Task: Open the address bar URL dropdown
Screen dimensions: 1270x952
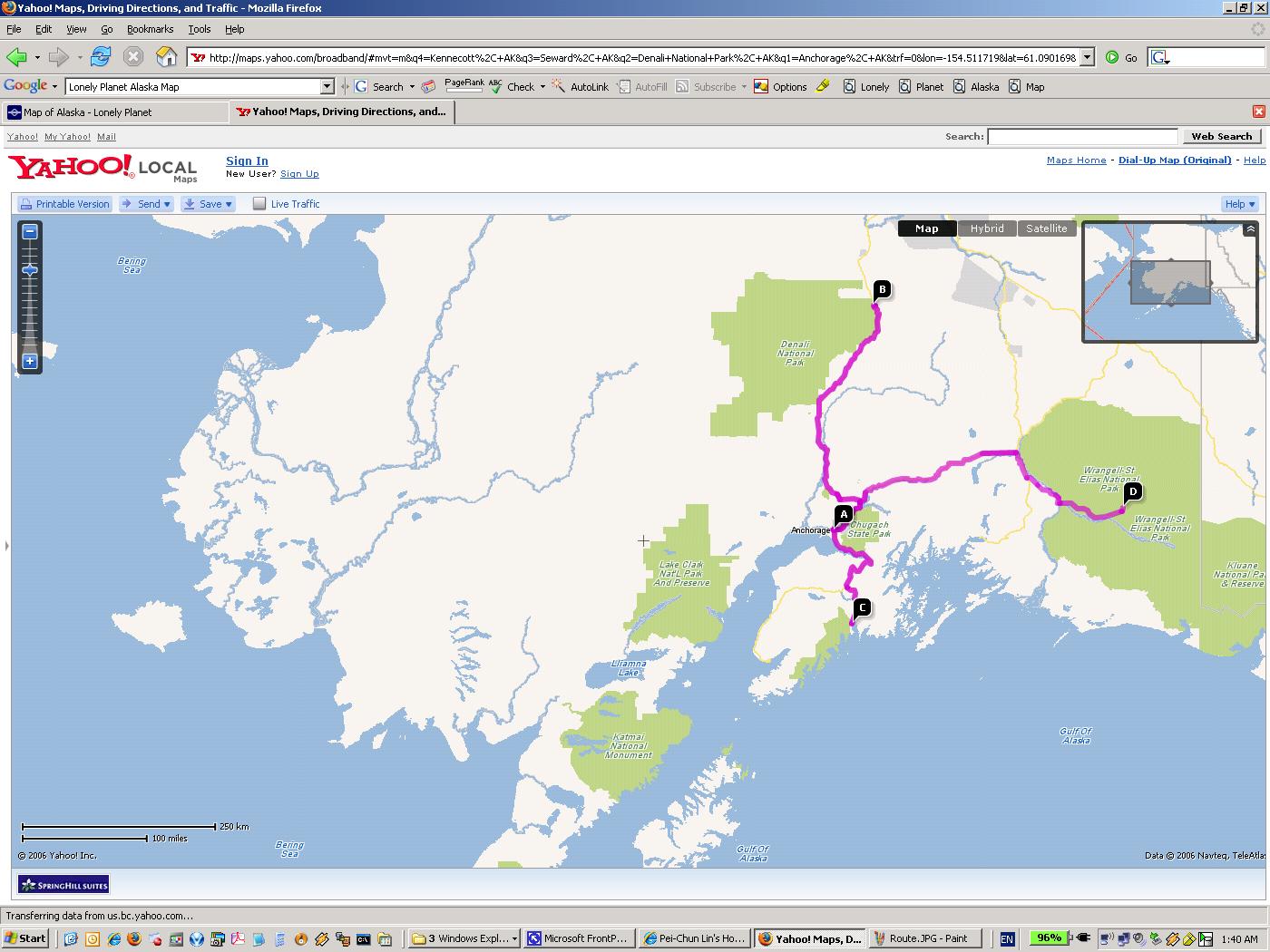Action: [1088, 57]
